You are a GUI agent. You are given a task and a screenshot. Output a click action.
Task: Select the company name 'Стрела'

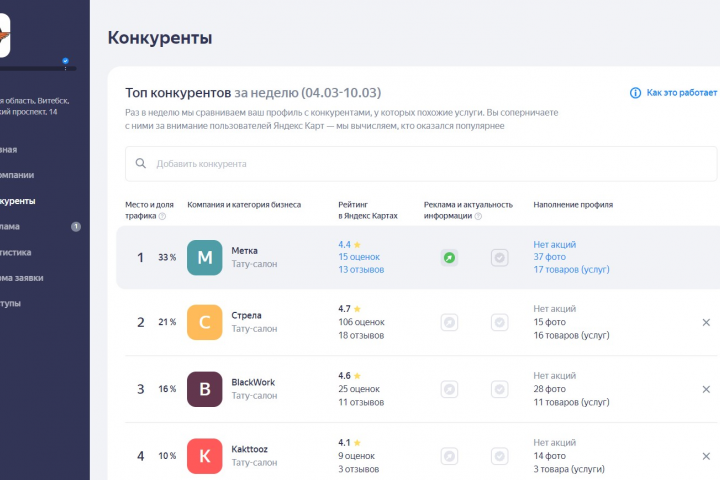click(x=246, y=316)
